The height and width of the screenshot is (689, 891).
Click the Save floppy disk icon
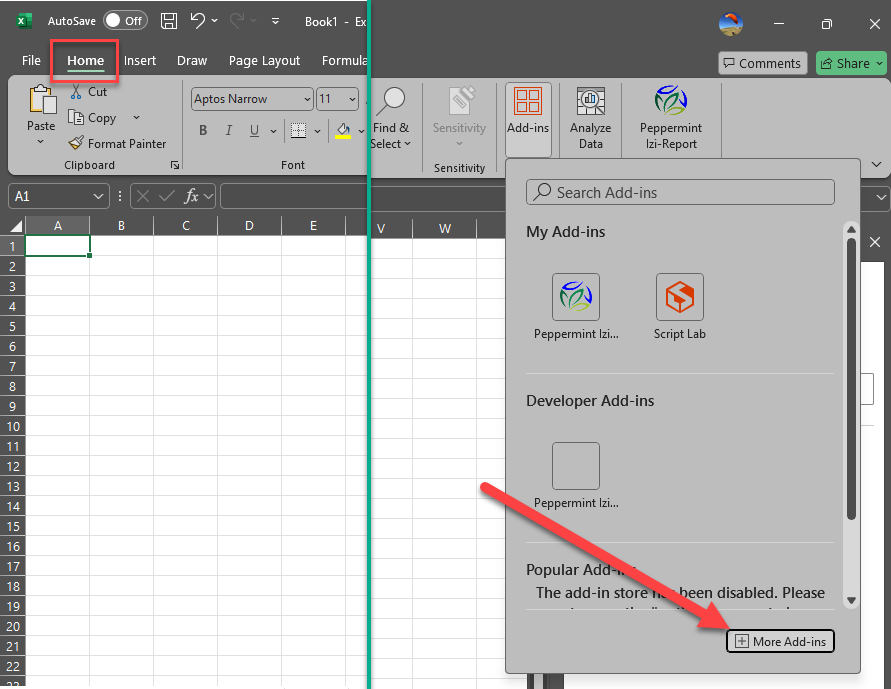169,21
